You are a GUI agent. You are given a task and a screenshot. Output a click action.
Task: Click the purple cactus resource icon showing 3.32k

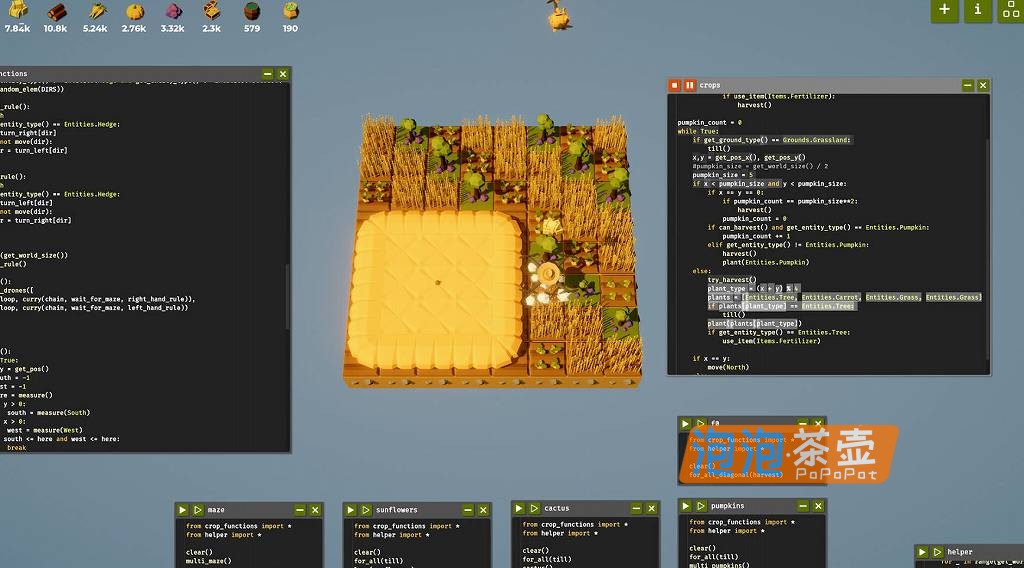click(173, 10)
